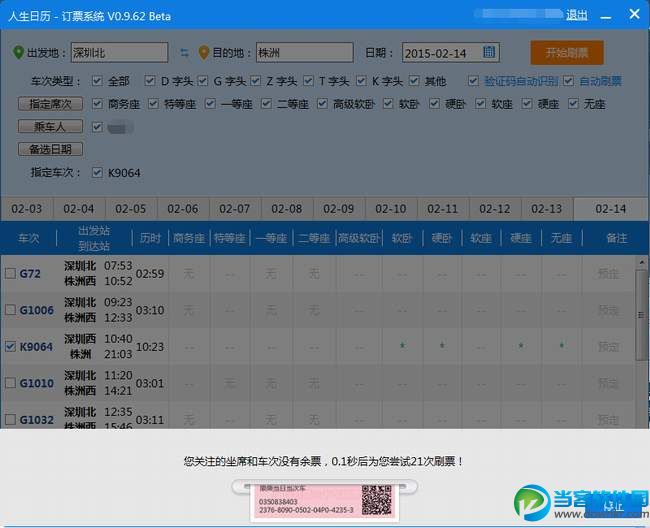This screenshot has width=650, height=528.
Task: Select train G1010 row checkbox
Action: coord(10,383)
